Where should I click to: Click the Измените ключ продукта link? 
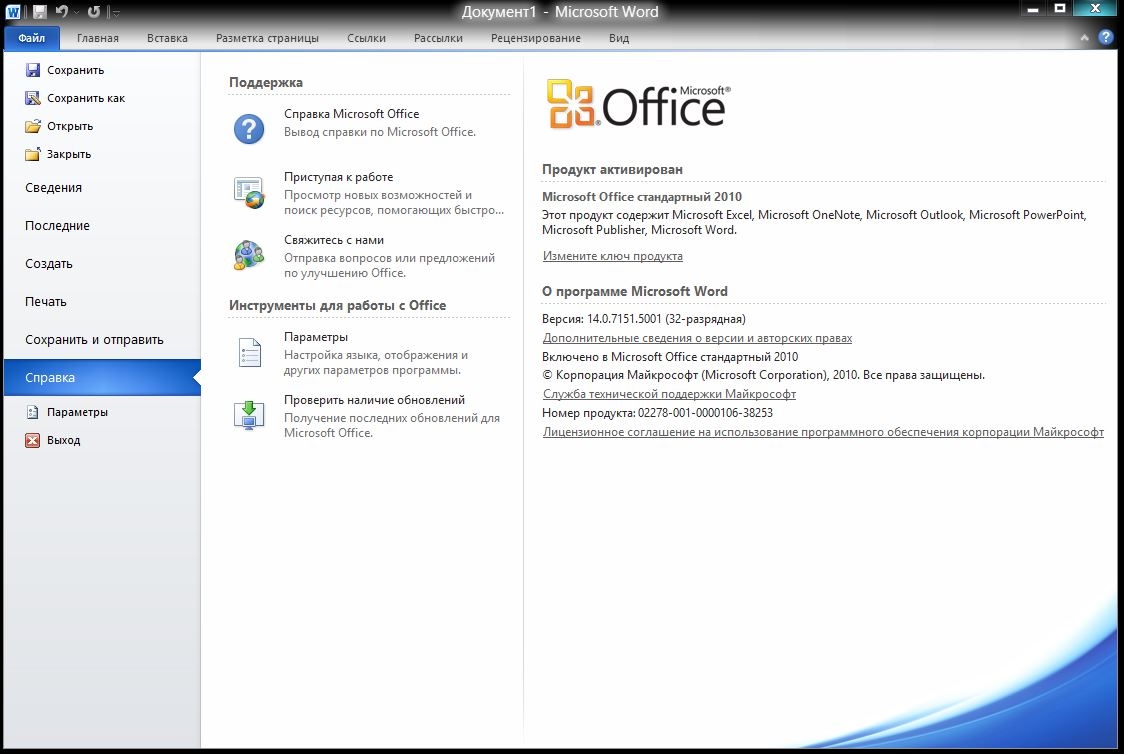point(612,256)
